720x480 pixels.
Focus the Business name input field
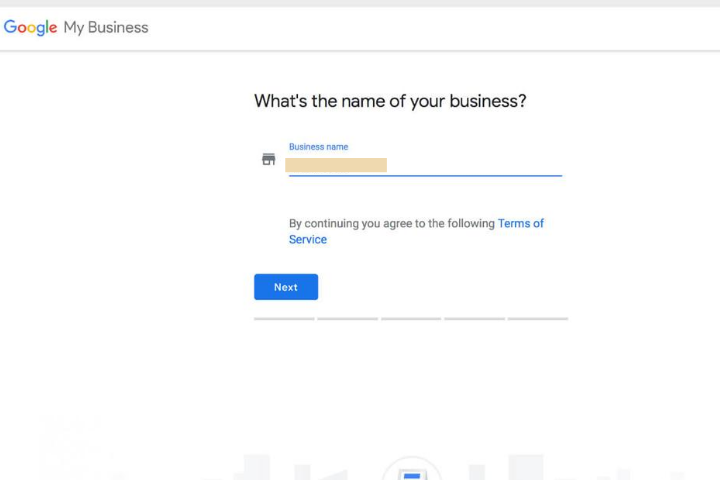425,165
